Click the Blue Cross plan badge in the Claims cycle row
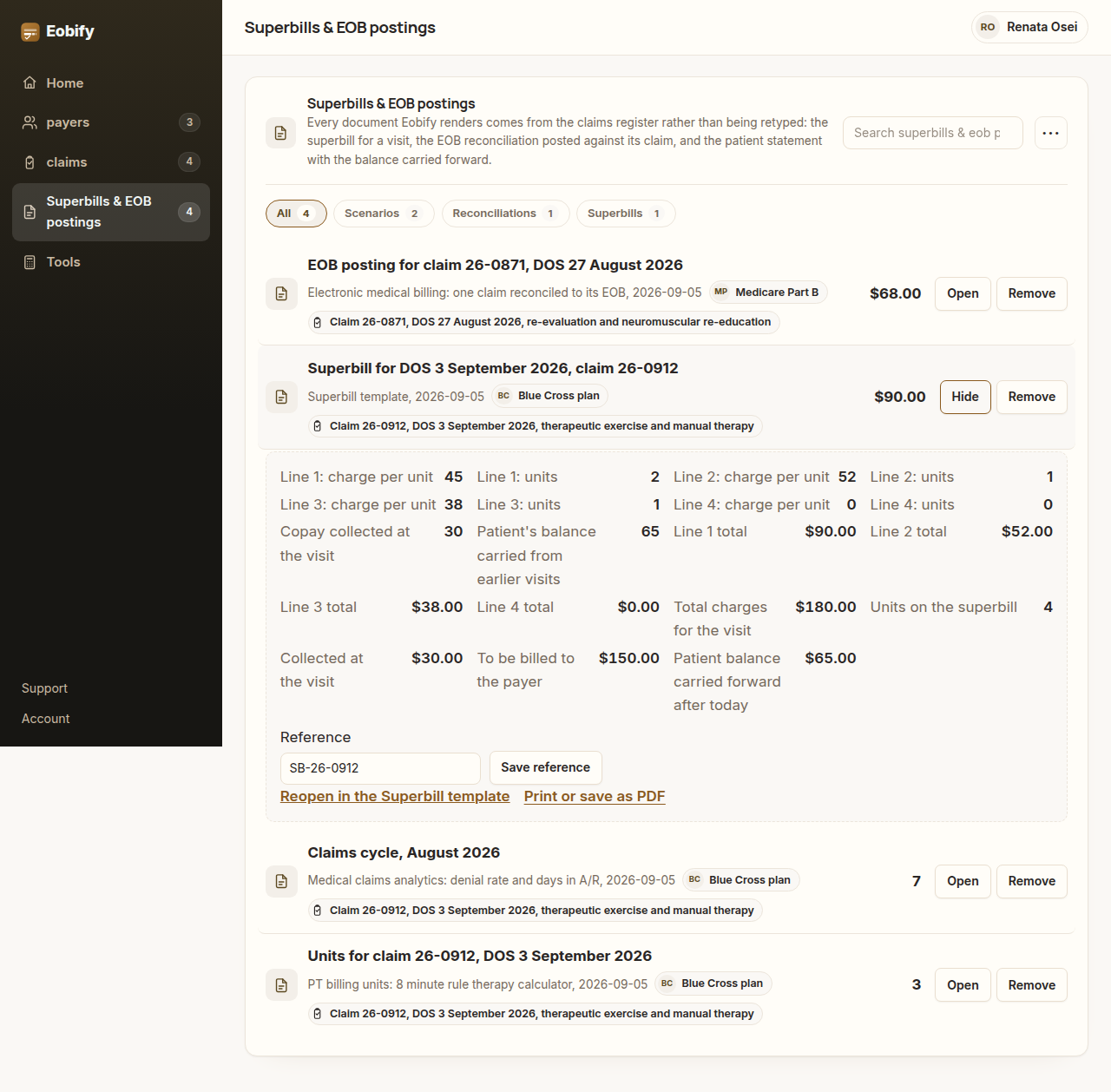The image size is (1111, 1092). [740, 880]
